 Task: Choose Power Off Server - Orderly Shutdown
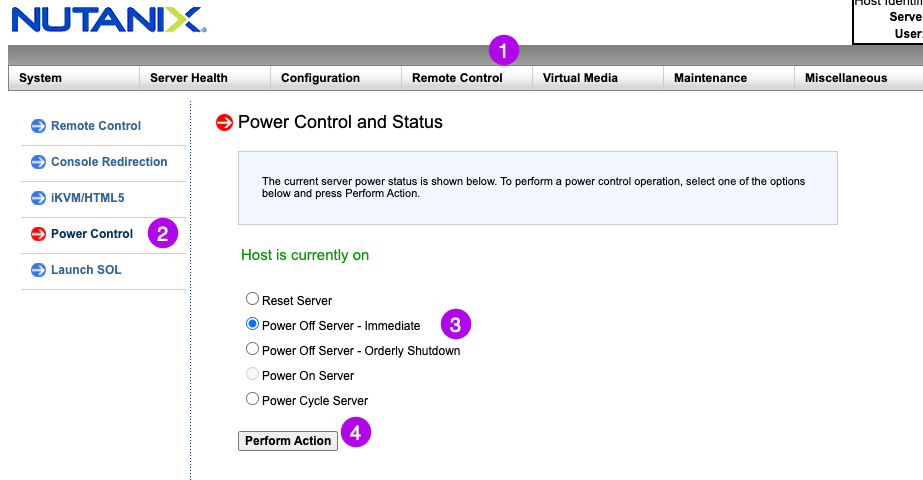253,349
